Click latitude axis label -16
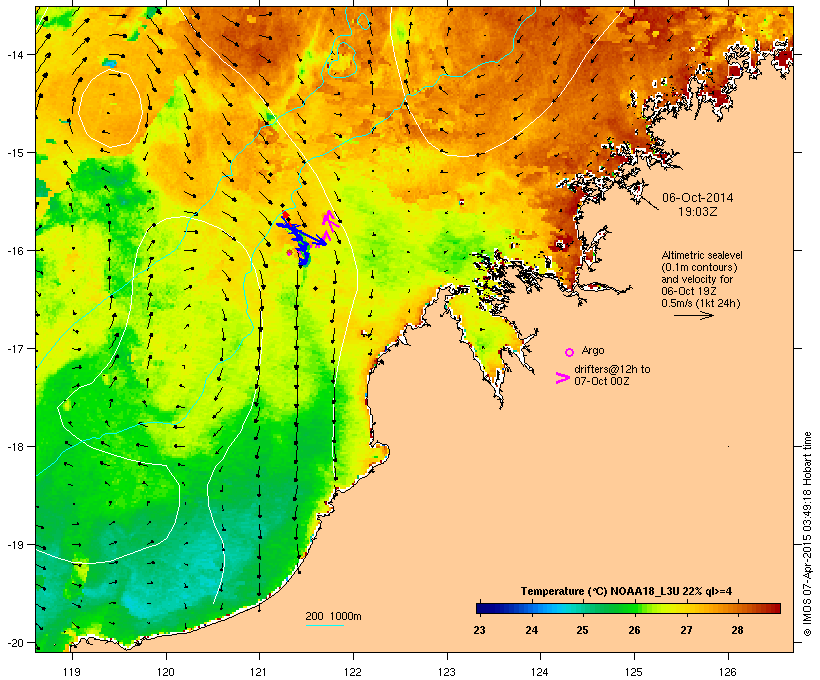 [14, 251]
